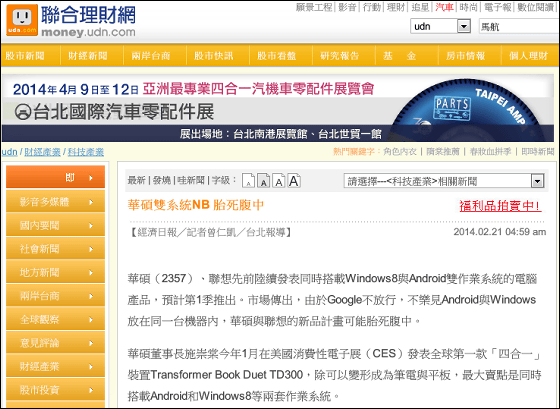Expand the 意見評論 sidebar arrow
560x409 pixels.
coord(91,343)
